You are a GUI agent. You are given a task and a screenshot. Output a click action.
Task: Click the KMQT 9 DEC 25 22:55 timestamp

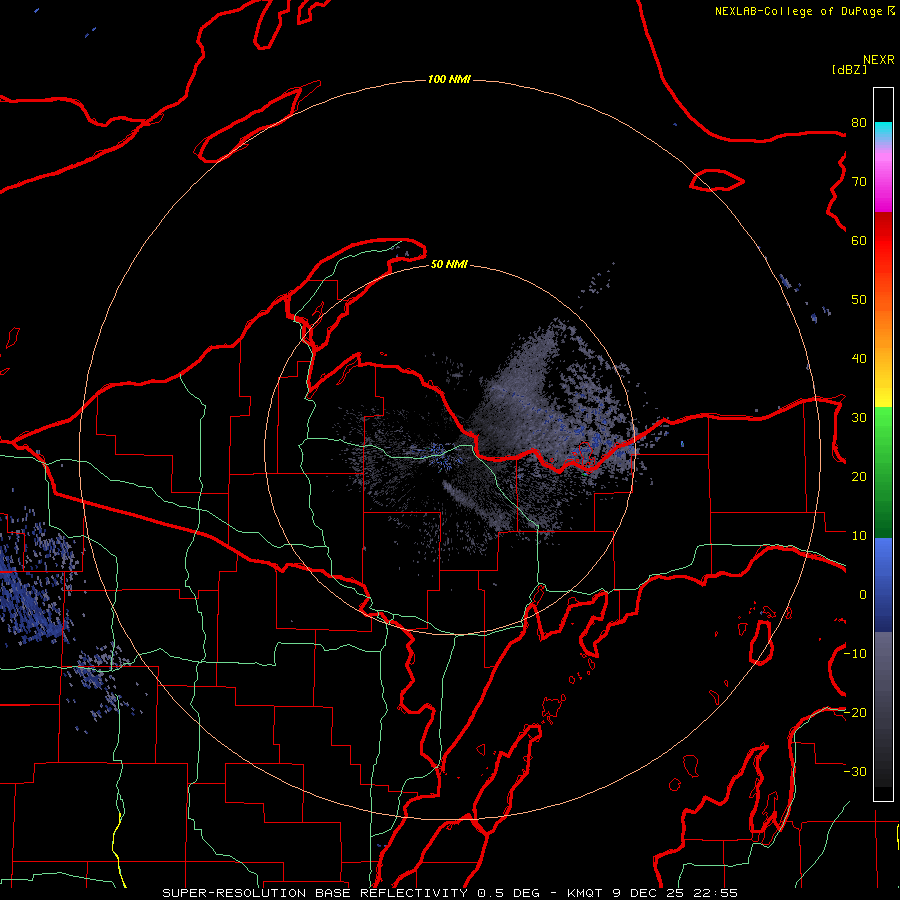coord(652,893)
